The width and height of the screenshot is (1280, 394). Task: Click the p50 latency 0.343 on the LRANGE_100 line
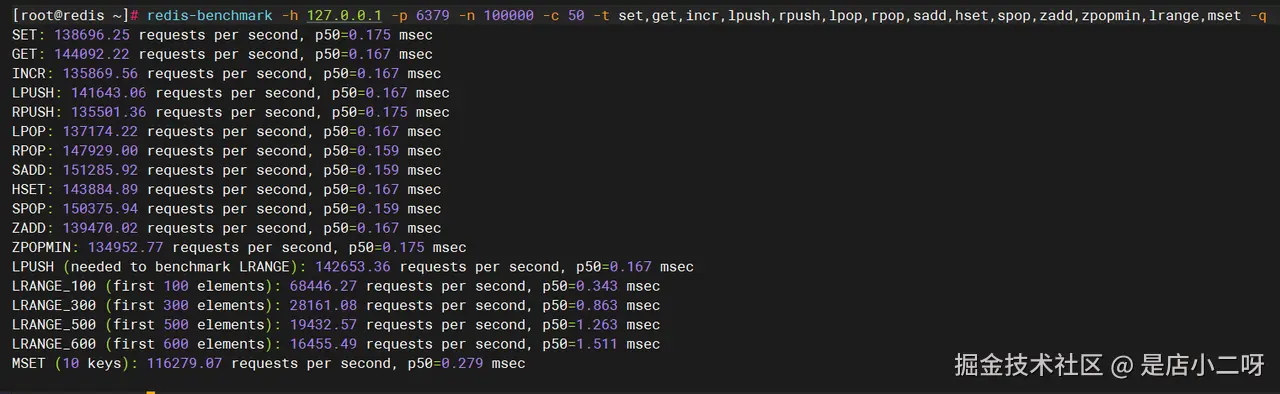click(x=597, y=286)
